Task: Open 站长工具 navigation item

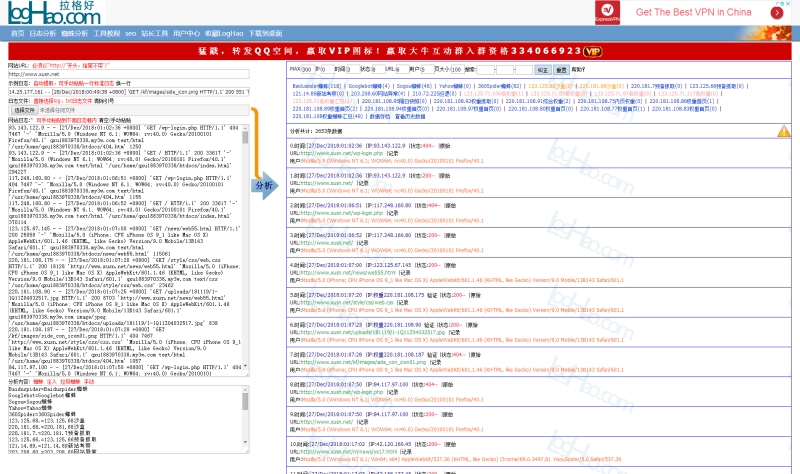Action: click(x=155, y=34)
